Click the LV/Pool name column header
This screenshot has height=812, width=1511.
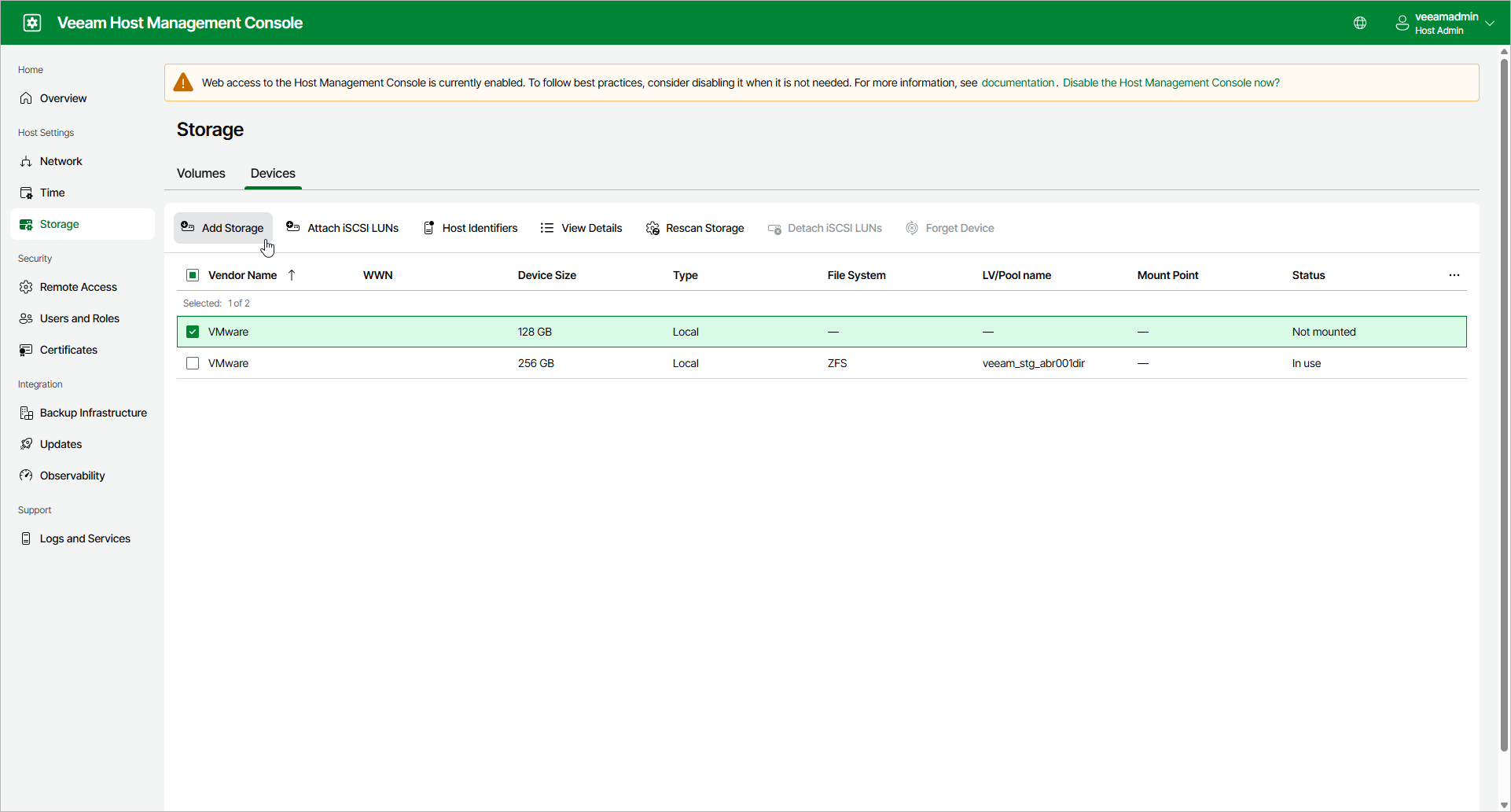coord(1017,275)
